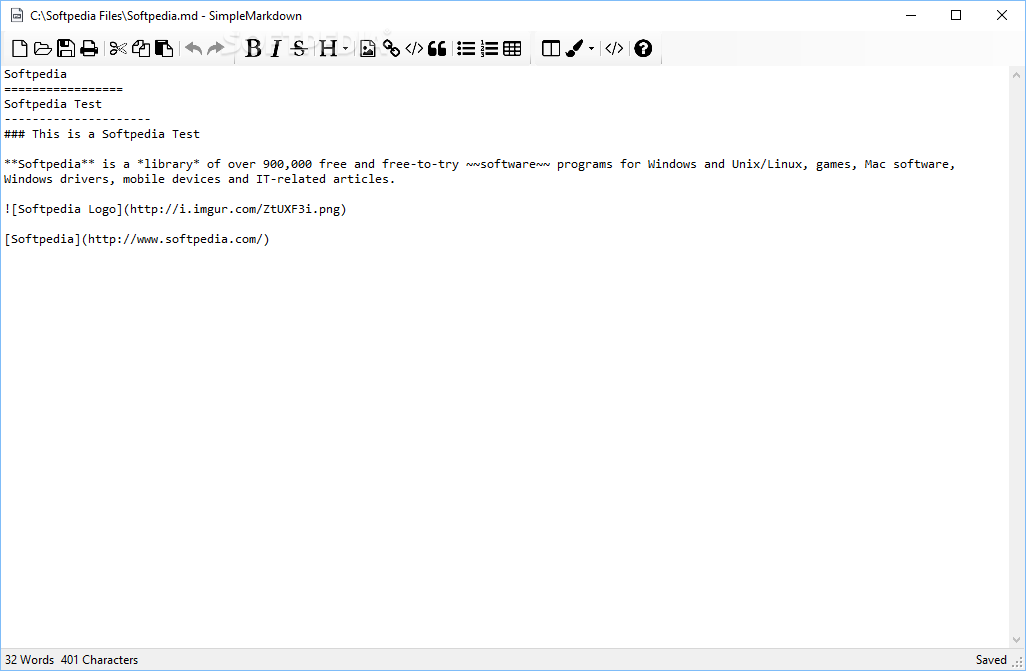
Task: Click the '401 Characters' status text
Action: coord(99,660)
